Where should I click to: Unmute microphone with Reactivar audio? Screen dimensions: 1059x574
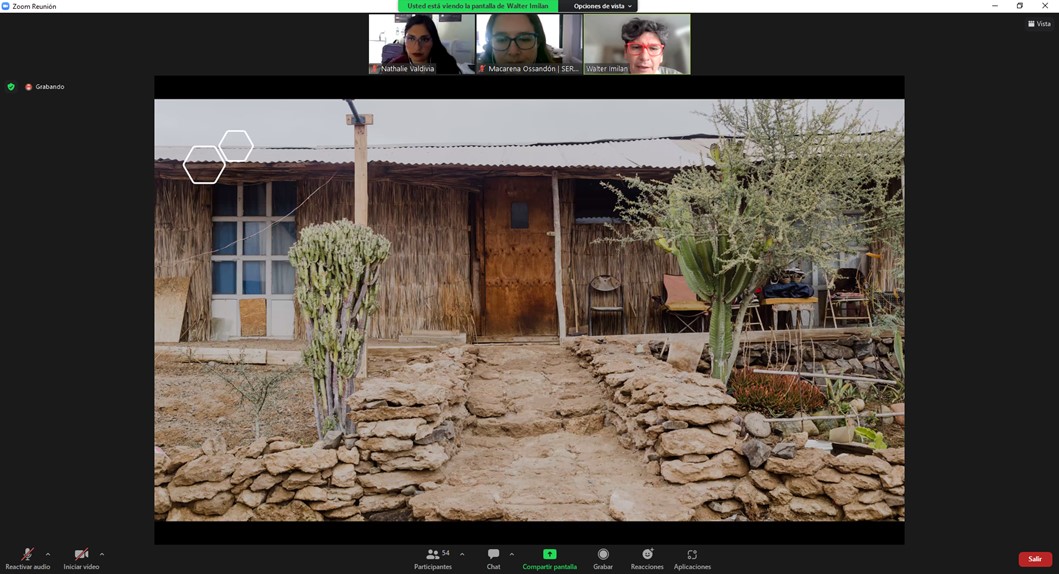(x=27, y=558)
